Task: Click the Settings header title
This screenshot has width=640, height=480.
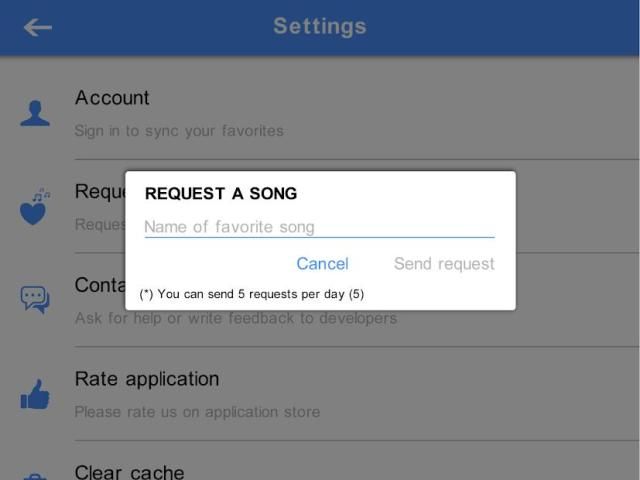Action: point(320,27)
